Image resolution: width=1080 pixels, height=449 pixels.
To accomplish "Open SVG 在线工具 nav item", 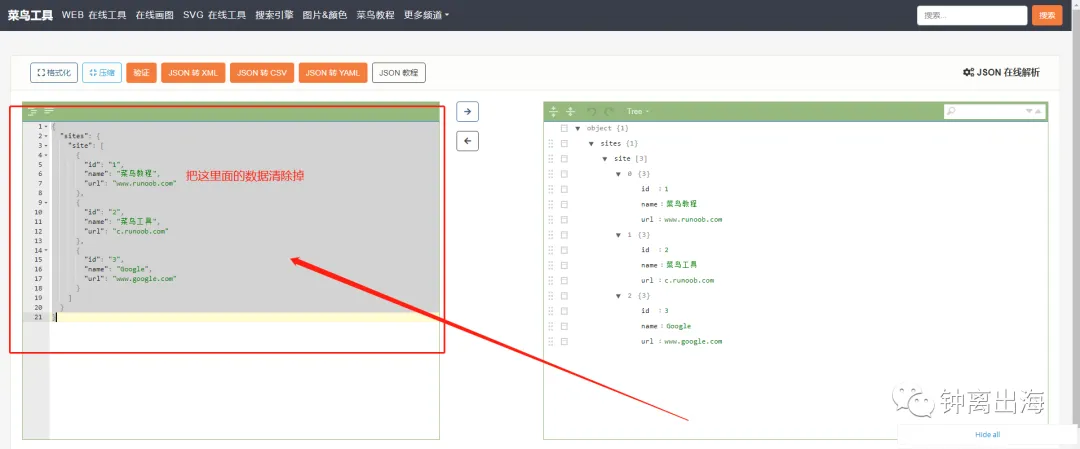I will point(214,15).
